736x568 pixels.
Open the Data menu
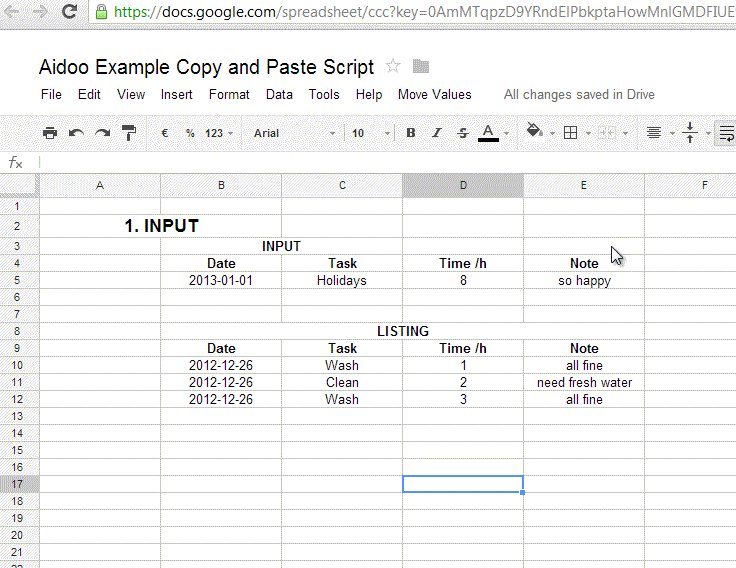point(279,94)
